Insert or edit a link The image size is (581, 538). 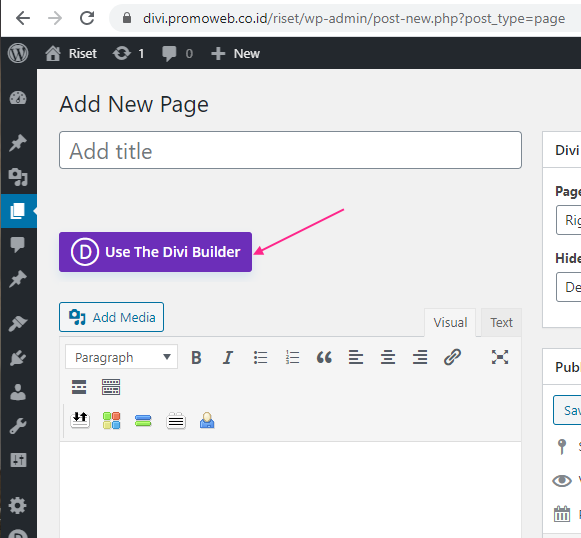(452, 358)
